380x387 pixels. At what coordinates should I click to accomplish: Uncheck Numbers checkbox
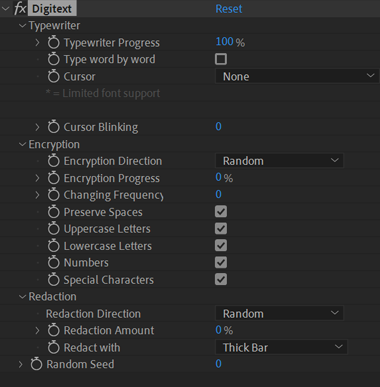(221, 263)
